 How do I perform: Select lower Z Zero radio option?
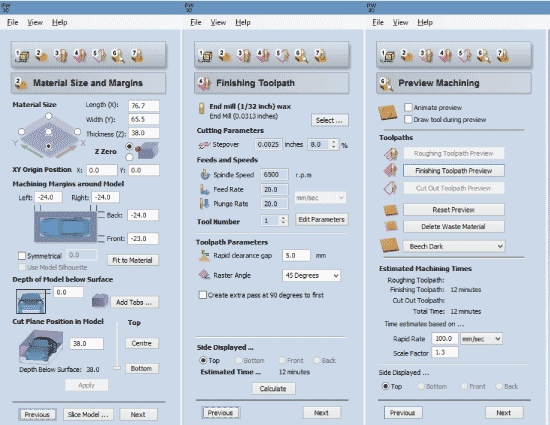129,157
